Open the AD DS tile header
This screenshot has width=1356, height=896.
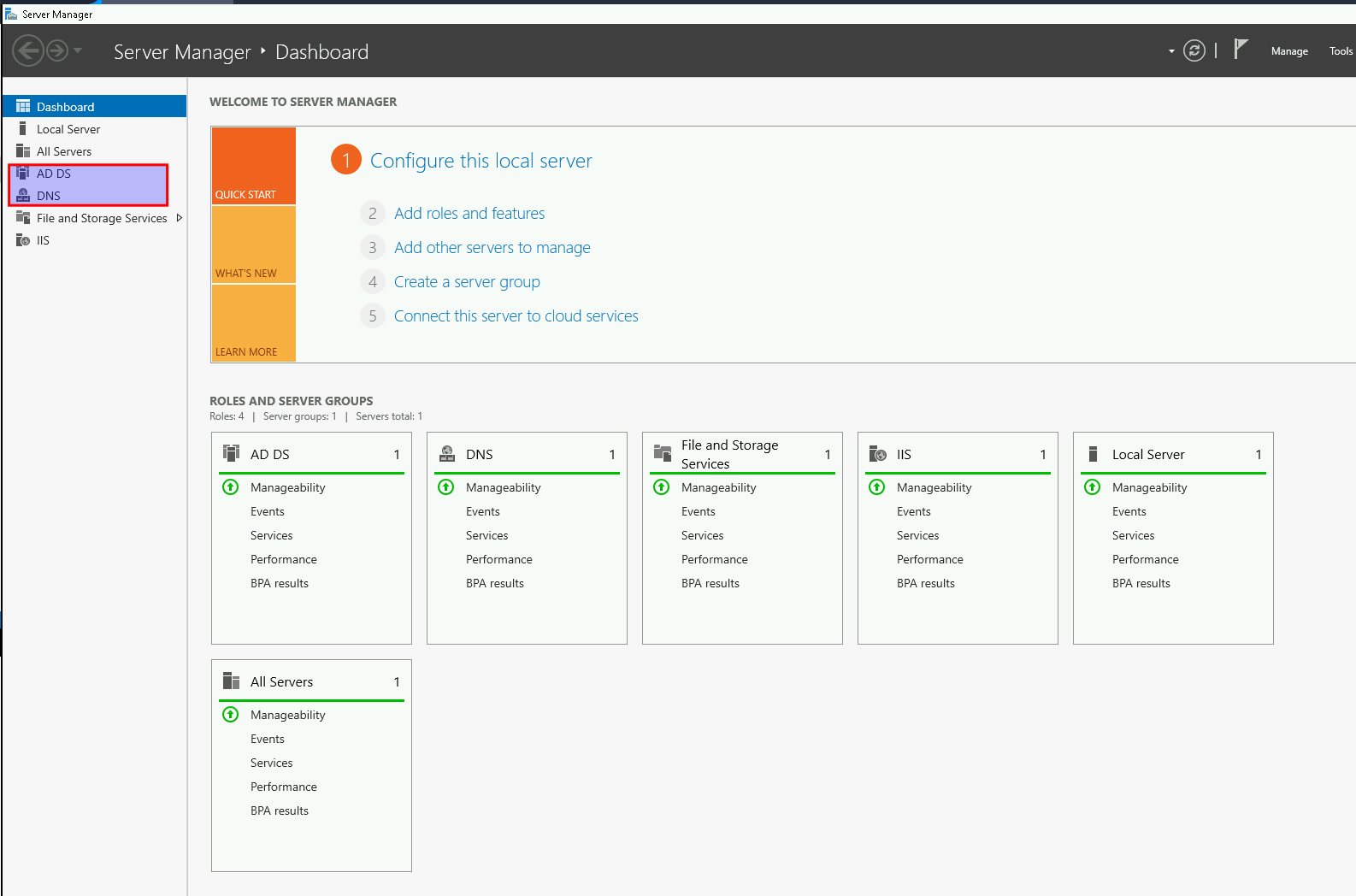(x=311, y=454)
